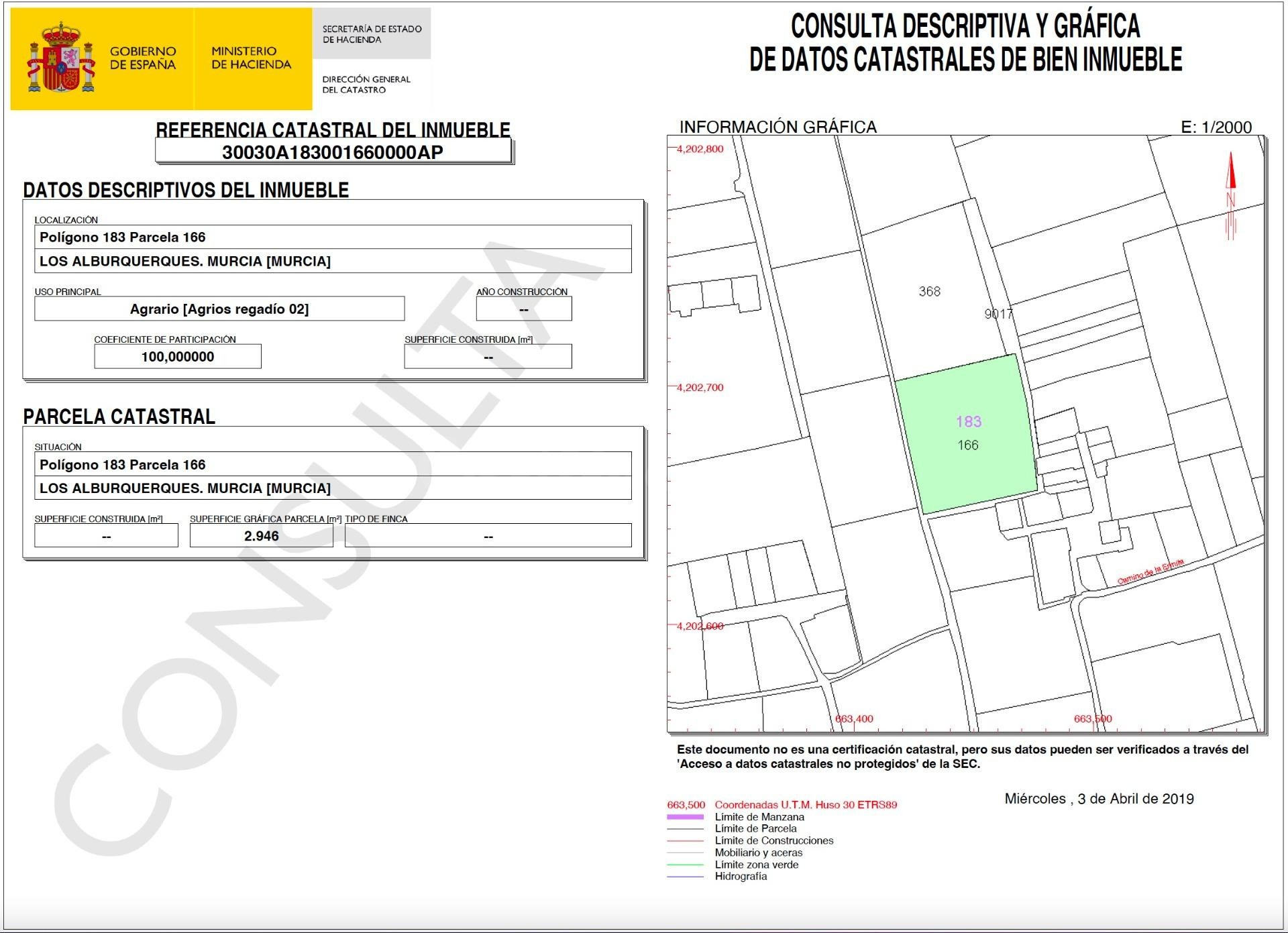This screenshot has width=1288, height=933.
Task: Click the 'INFORMACIÓN GRÁFICA' heading
Action: pos(778,127)
